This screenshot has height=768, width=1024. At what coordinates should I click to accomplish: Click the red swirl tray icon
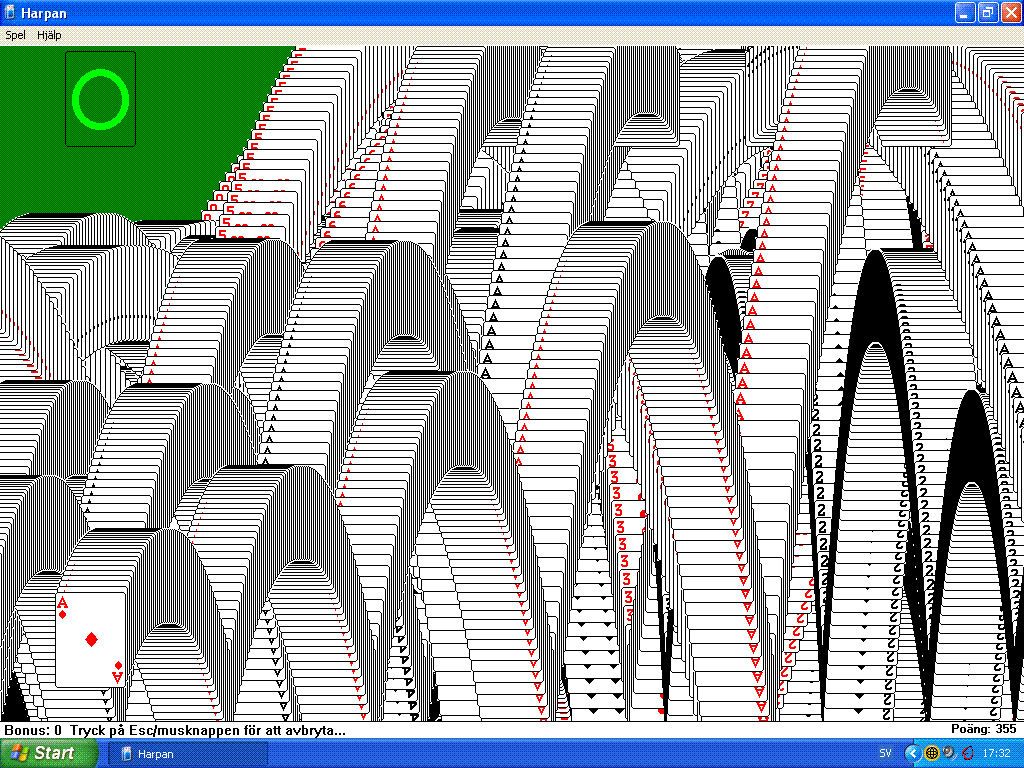967,754
